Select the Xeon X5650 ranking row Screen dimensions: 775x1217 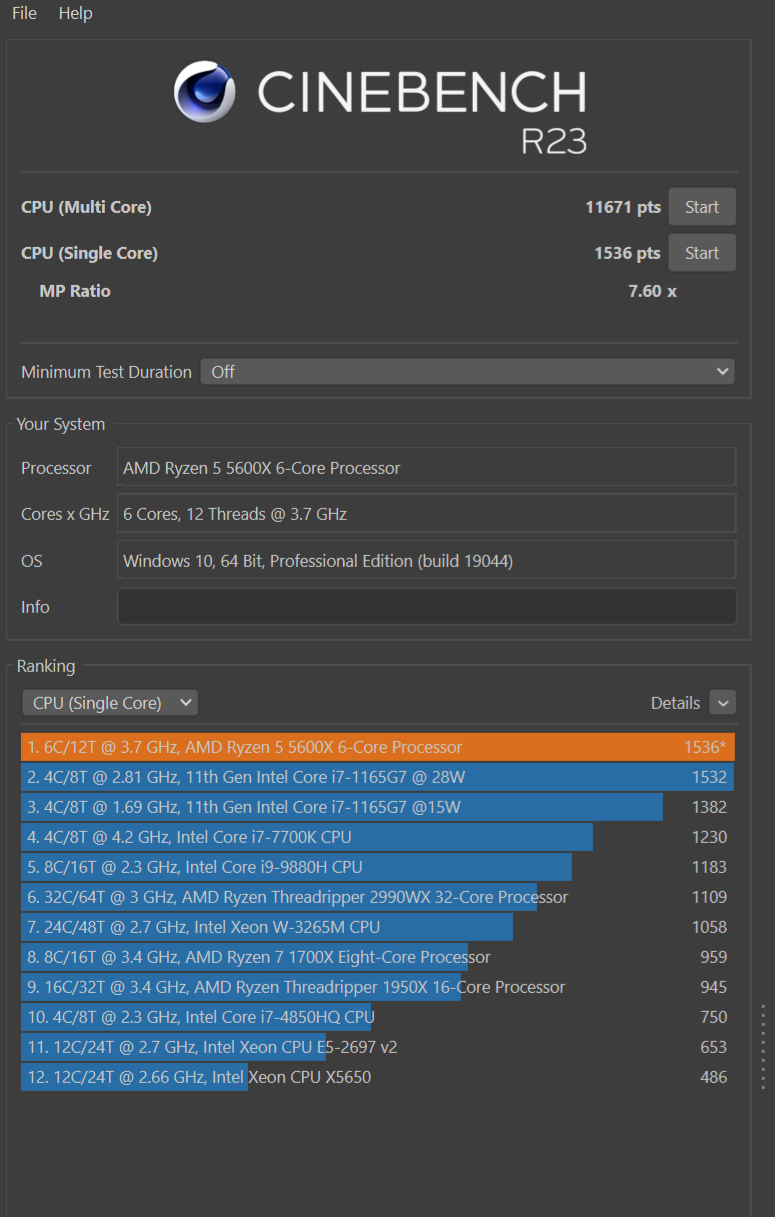click(x=378, y=1077)
